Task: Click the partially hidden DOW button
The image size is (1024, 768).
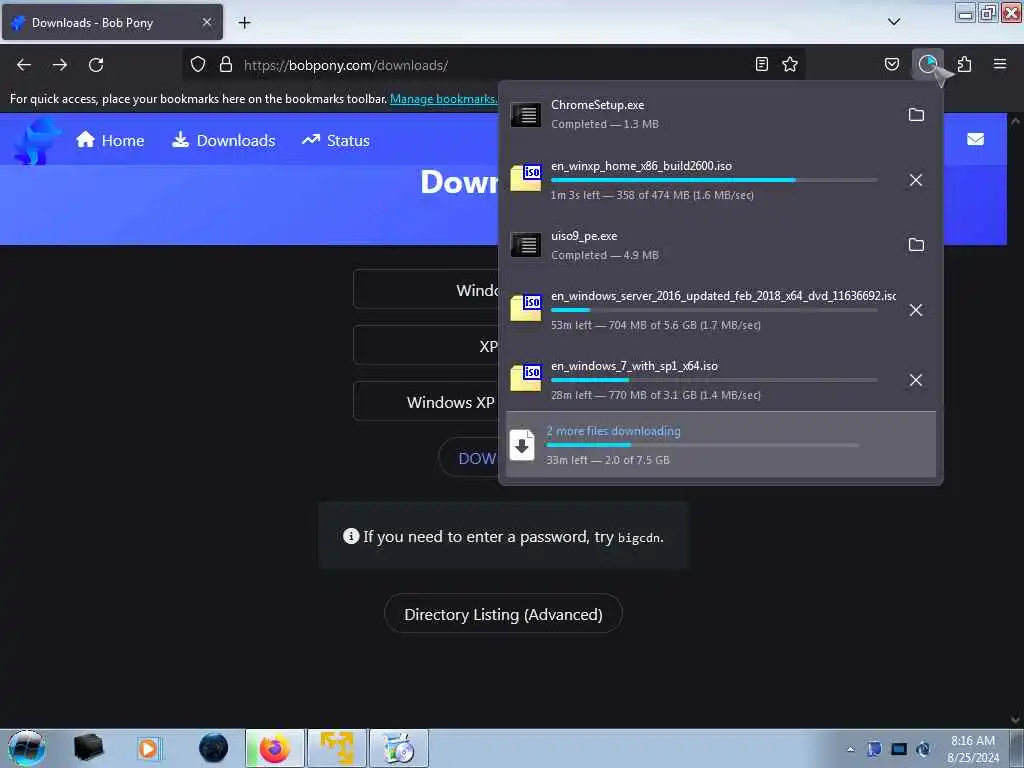Action: pyautogui.click(x=468, y=458)
